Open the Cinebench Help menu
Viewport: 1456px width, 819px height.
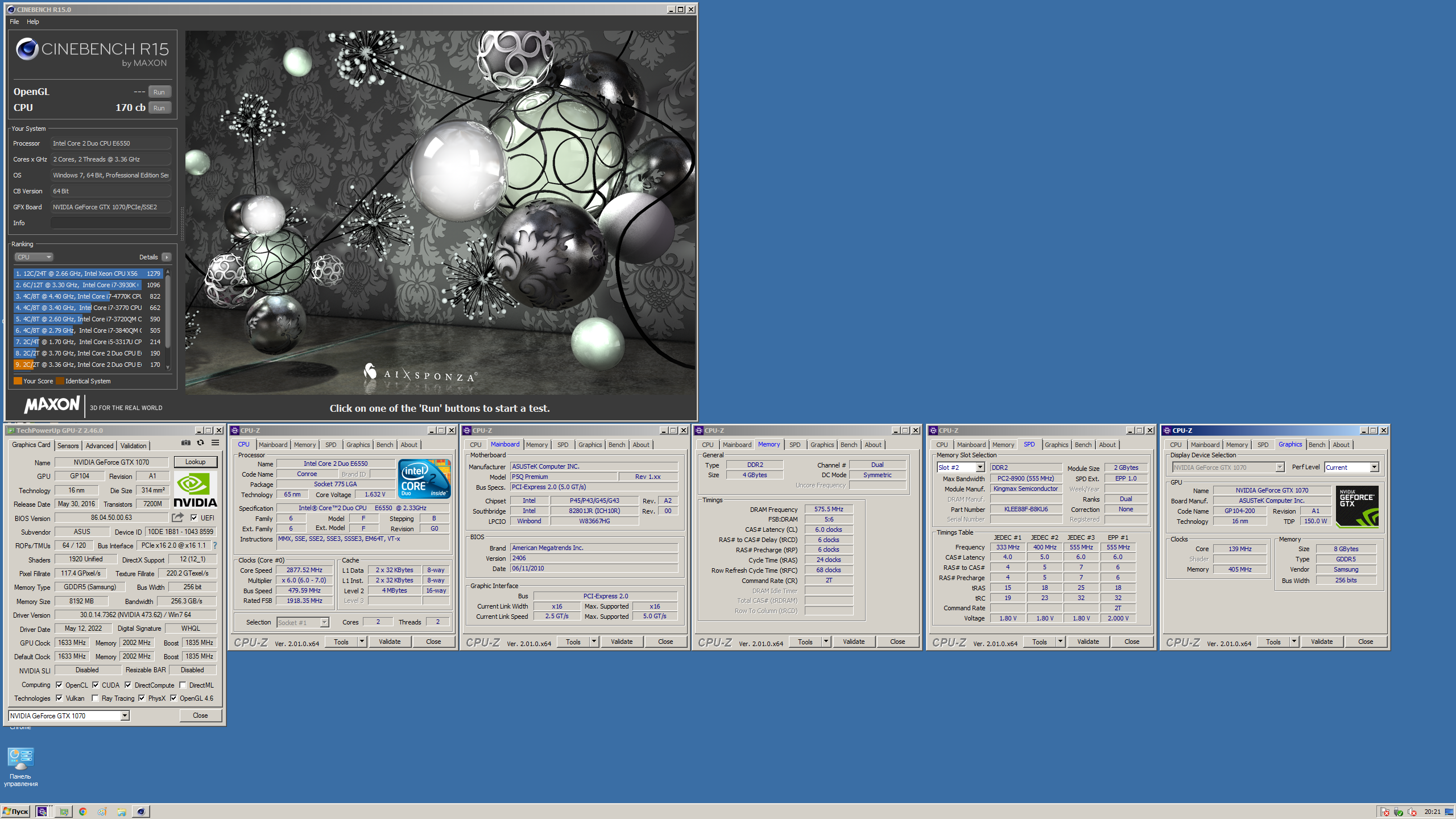click(x=33, y=22)
